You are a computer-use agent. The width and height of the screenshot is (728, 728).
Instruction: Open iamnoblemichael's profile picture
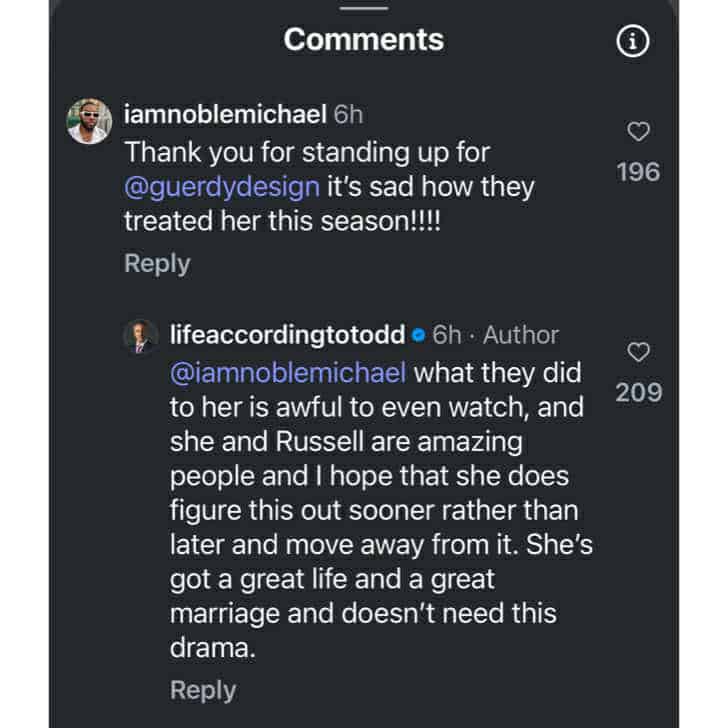pyautogui.click(x=88, y=121)
